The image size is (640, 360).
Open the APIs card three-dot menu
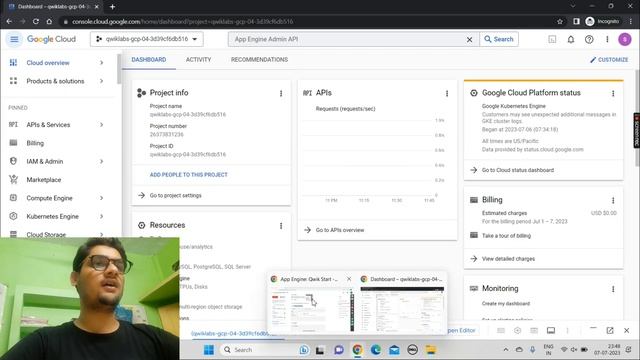pos(447,93)
